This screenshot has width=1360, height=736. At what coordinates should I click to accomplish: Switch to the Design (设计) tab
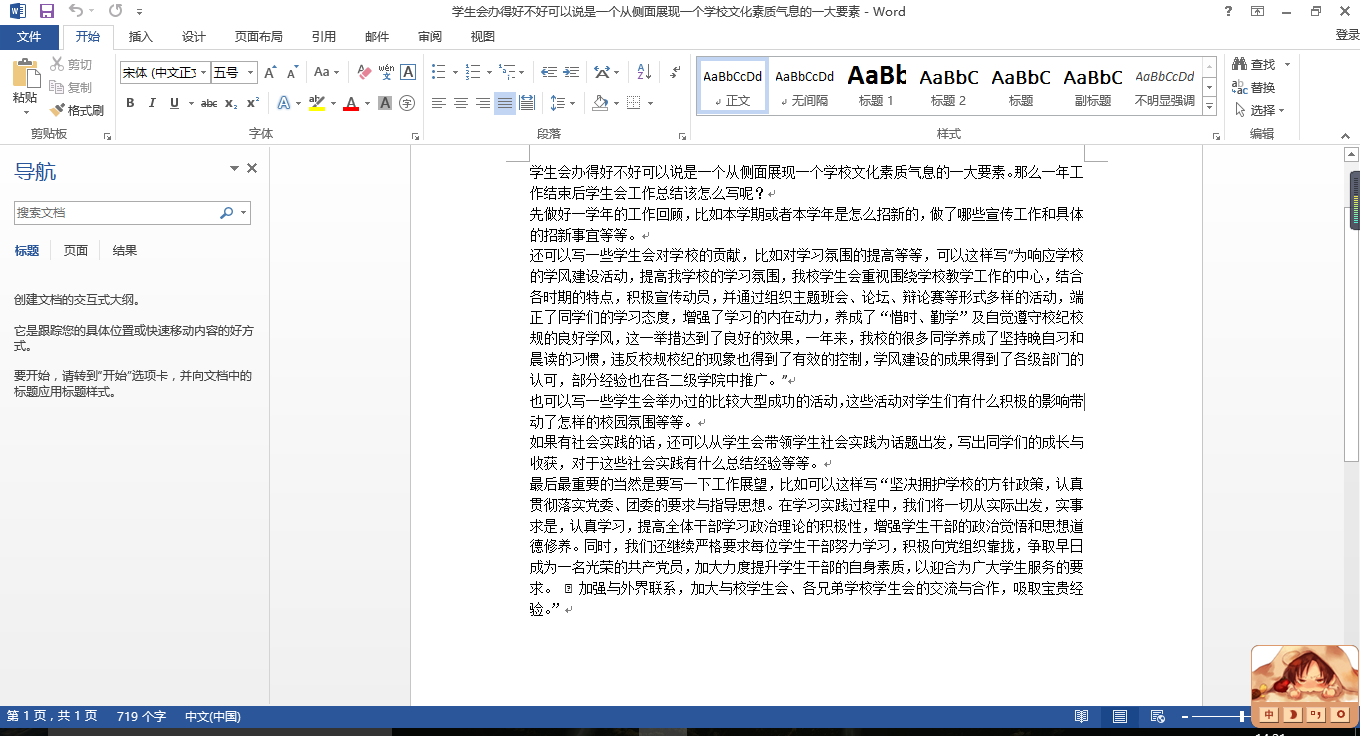click(x=194, y=37)
